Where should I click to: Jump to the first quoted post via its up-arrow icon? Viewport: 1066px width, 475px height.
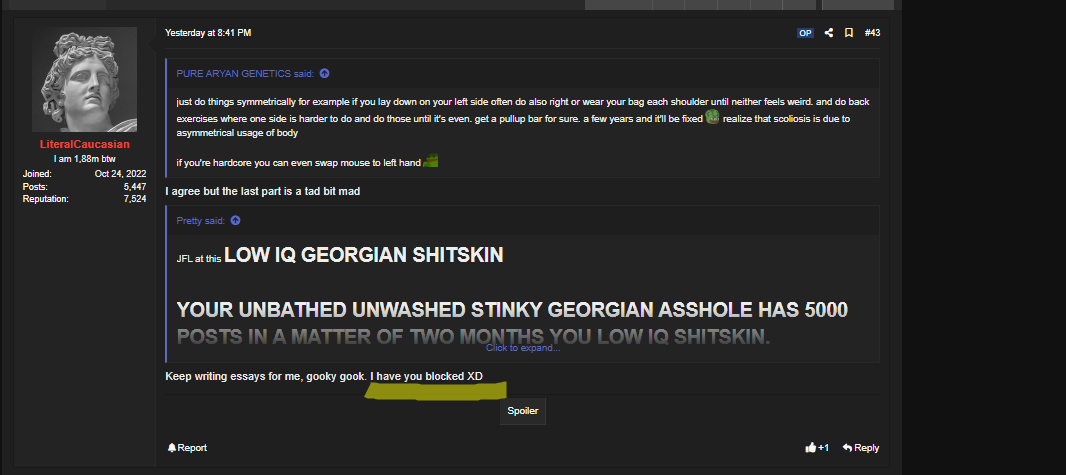(x=324, y=73)
